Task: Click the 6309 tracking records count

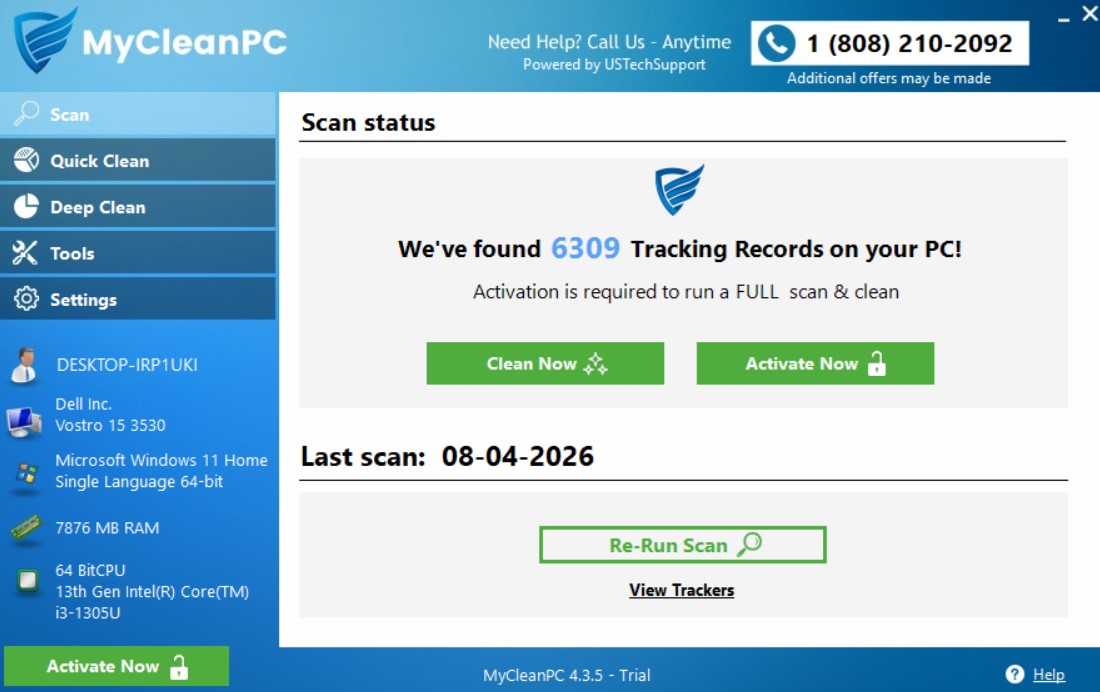Action: (x=585, y=248)
